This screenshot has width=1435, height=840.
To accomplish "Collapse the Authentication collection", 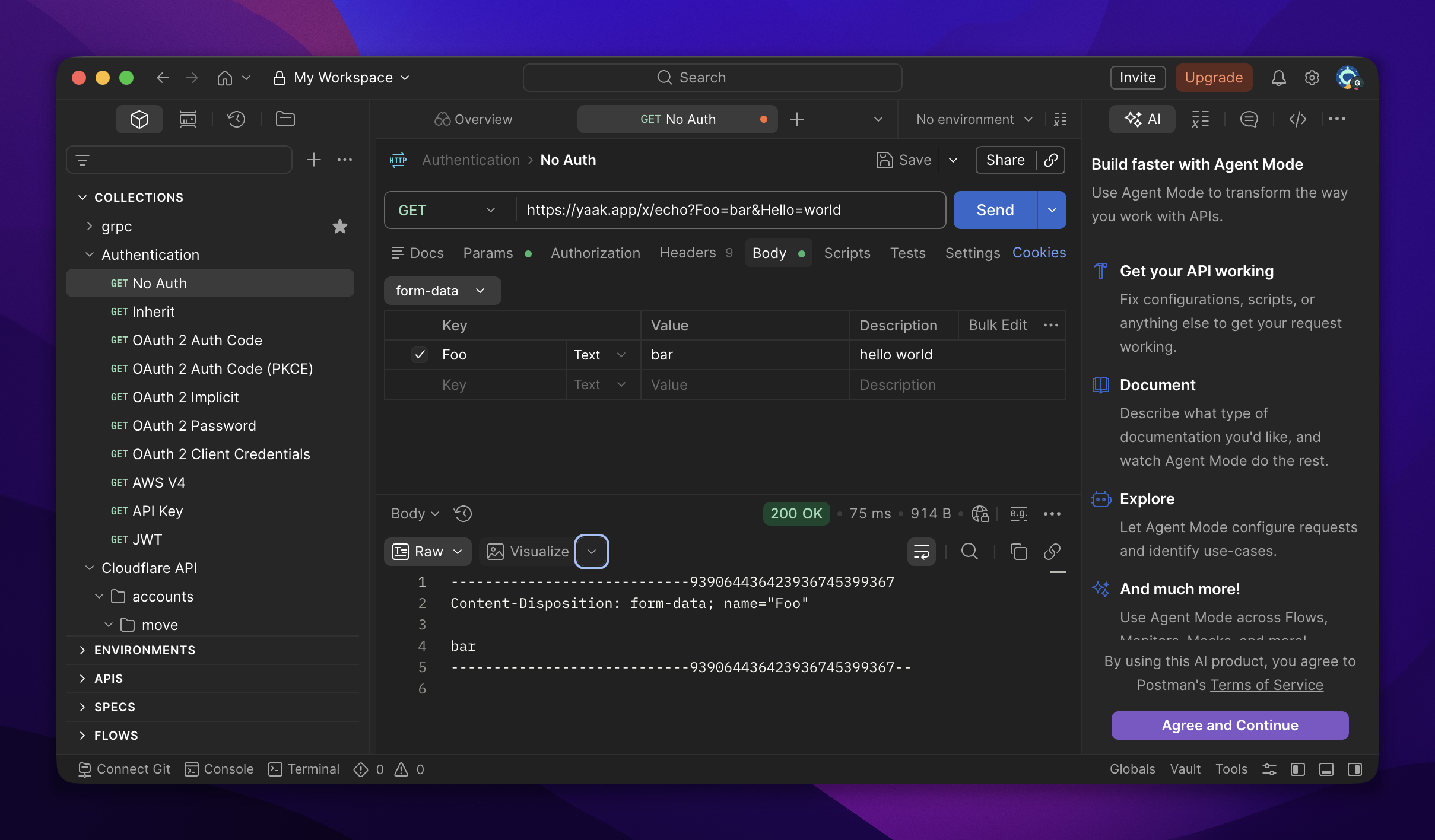I will 89,254.
